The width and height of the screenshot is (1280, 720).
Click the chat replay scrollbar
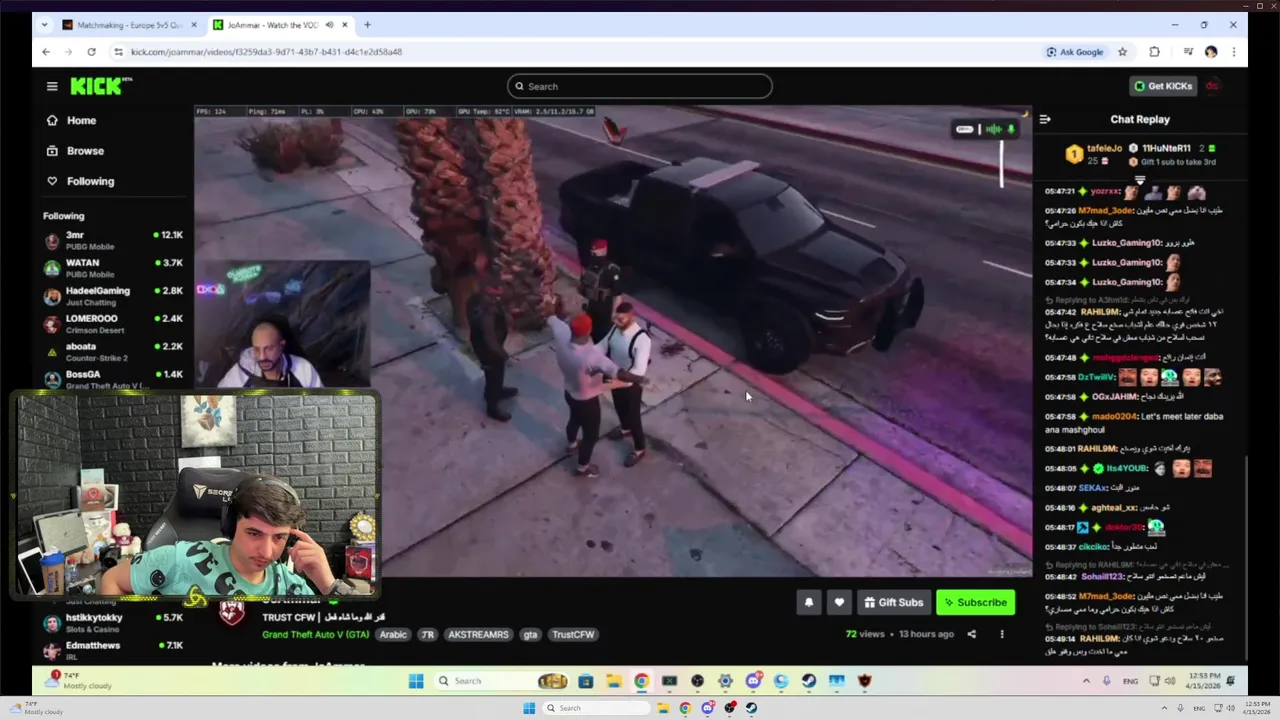click(1246, 557)
